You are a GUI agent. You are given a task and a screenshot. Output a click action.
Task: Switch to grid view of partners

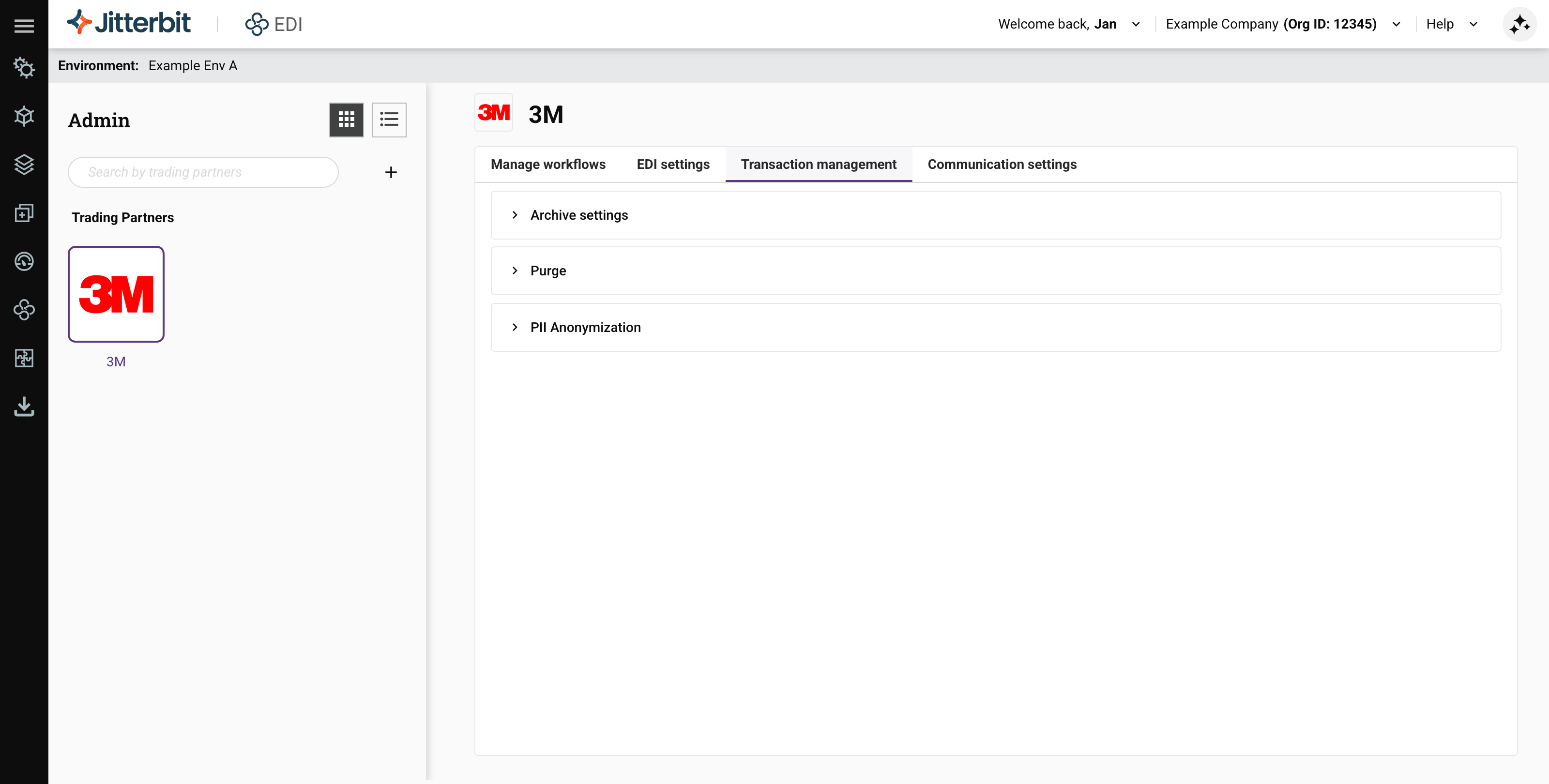[347, 120]
